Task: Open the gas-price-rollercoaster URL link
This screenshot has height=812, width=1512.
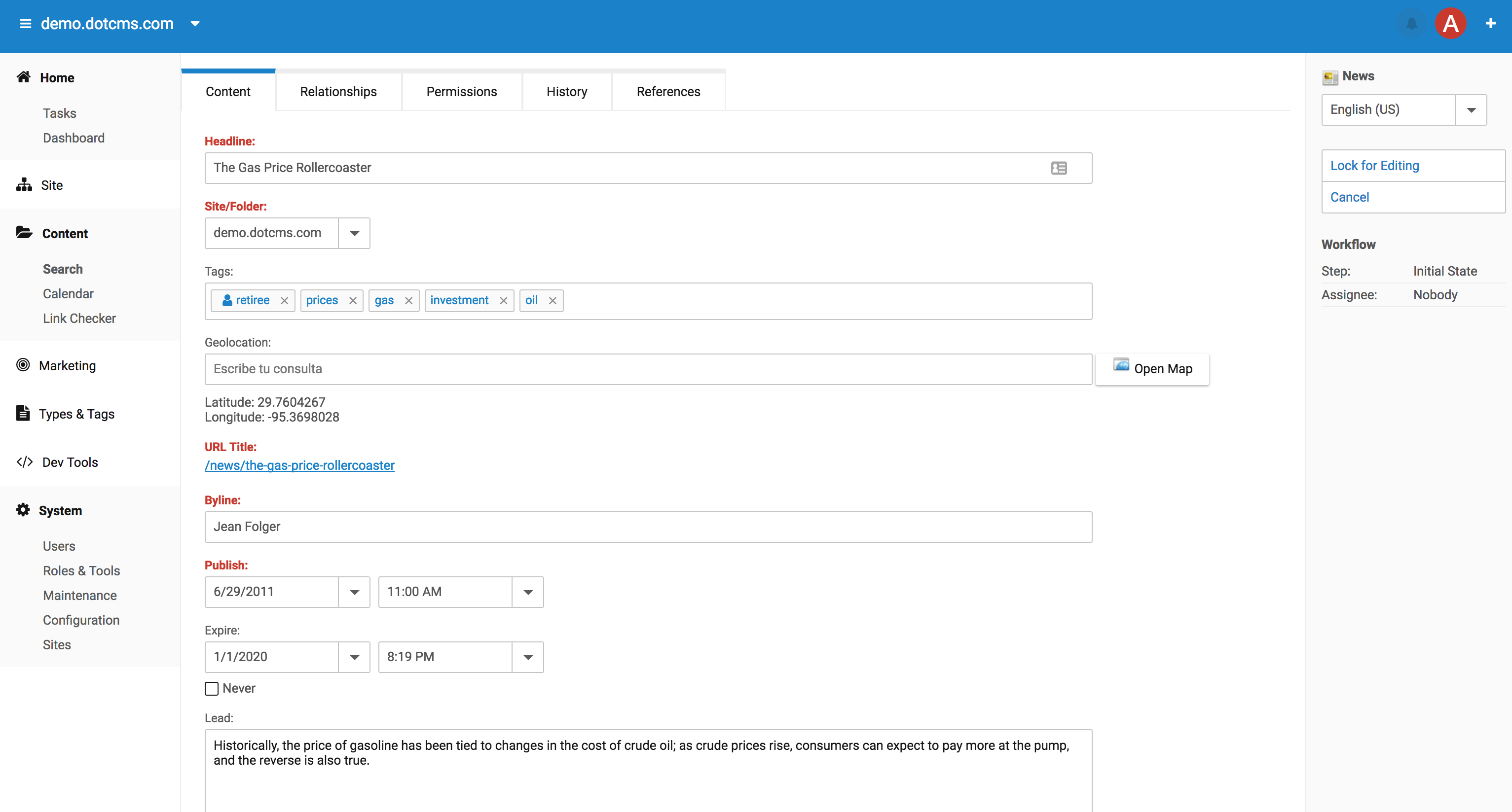Action: point(299,465)
